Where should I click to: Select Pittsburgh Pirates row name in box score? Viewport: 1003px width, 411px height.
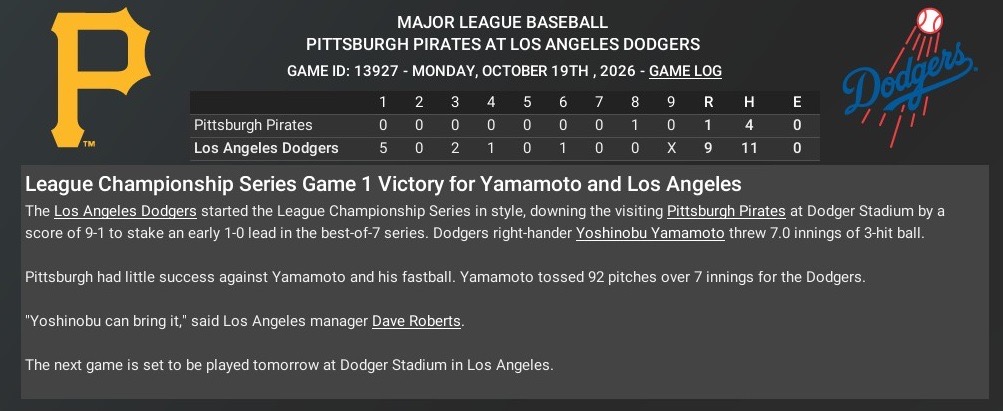pos(253,125)
